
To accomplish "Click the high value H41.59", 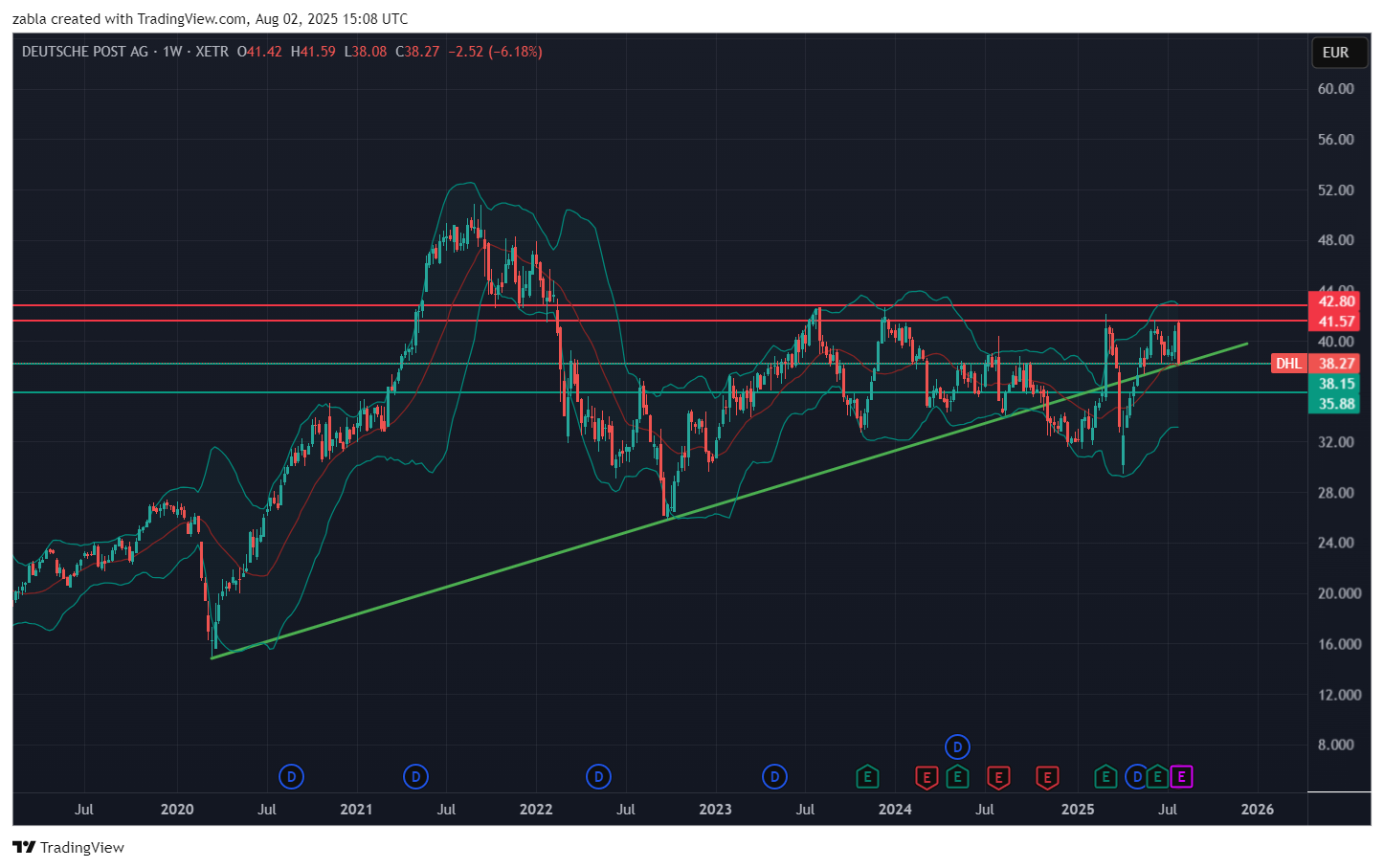I will [313, 52].
